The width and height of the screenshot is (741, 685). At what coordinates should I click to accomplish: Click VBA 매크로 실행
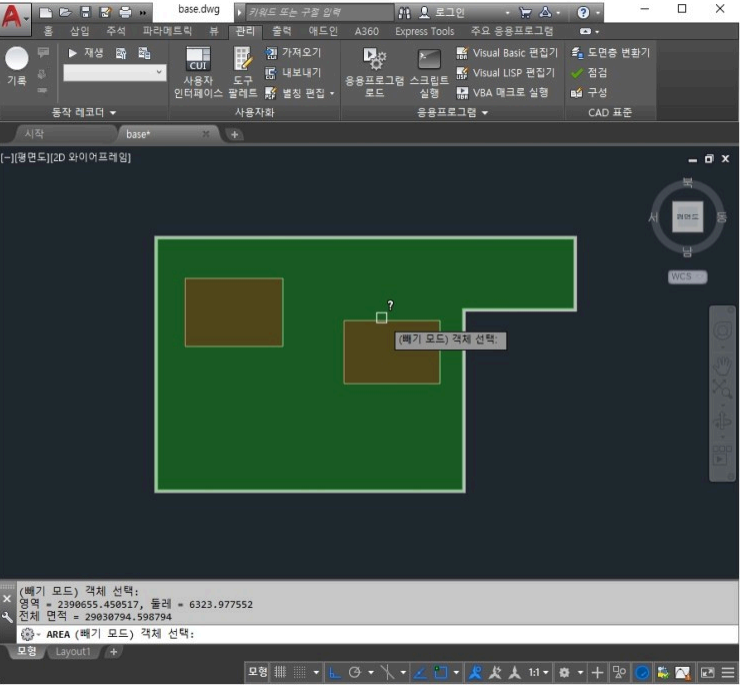point(502,93)
